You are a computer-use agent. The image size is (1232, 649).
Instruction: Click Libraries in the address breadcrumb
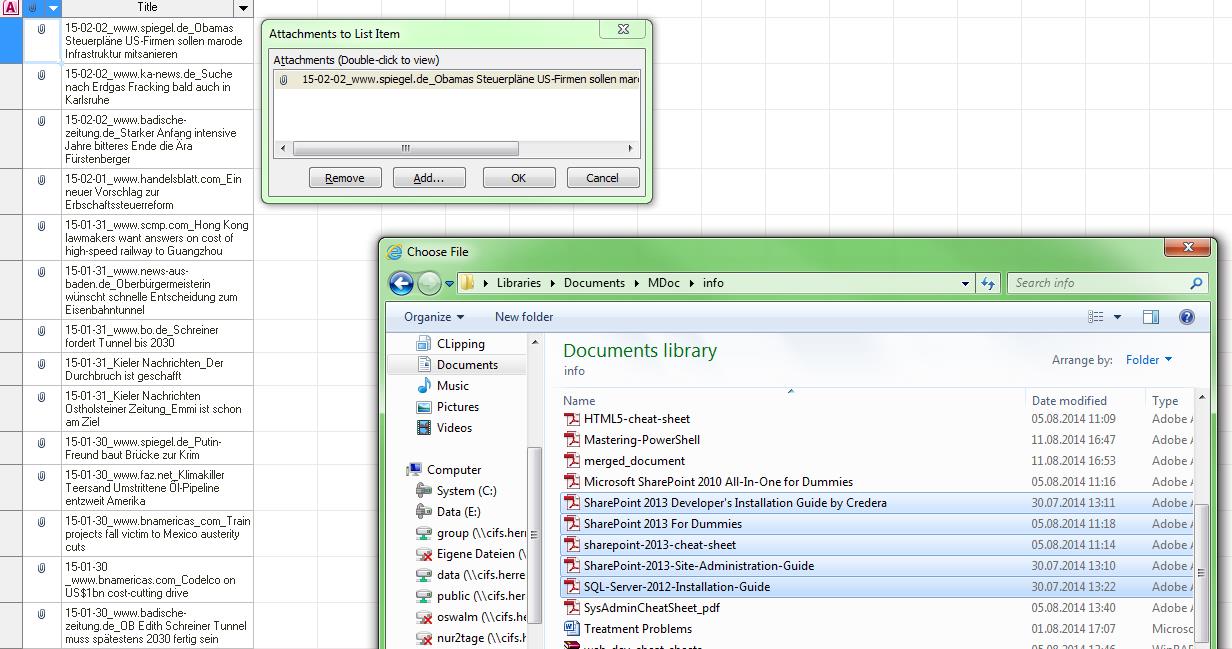click(x=518, y=283)
